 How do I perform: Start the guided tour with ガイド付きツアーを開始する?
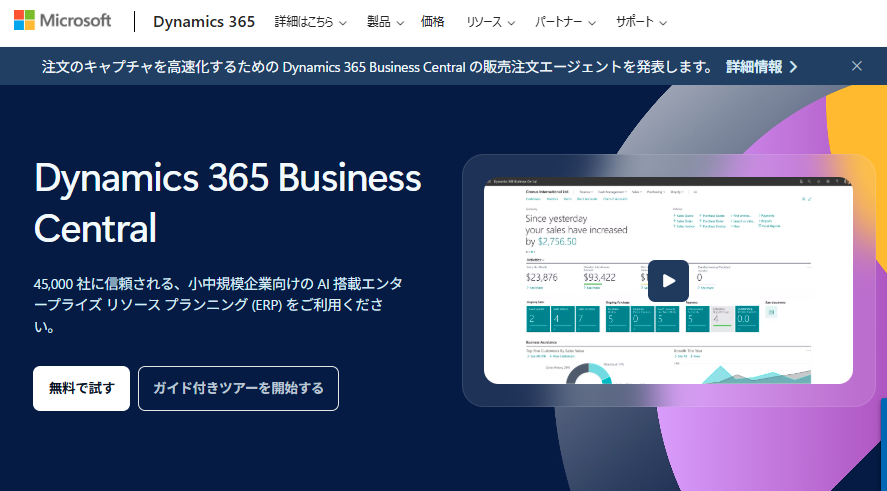tap(238, 388)
